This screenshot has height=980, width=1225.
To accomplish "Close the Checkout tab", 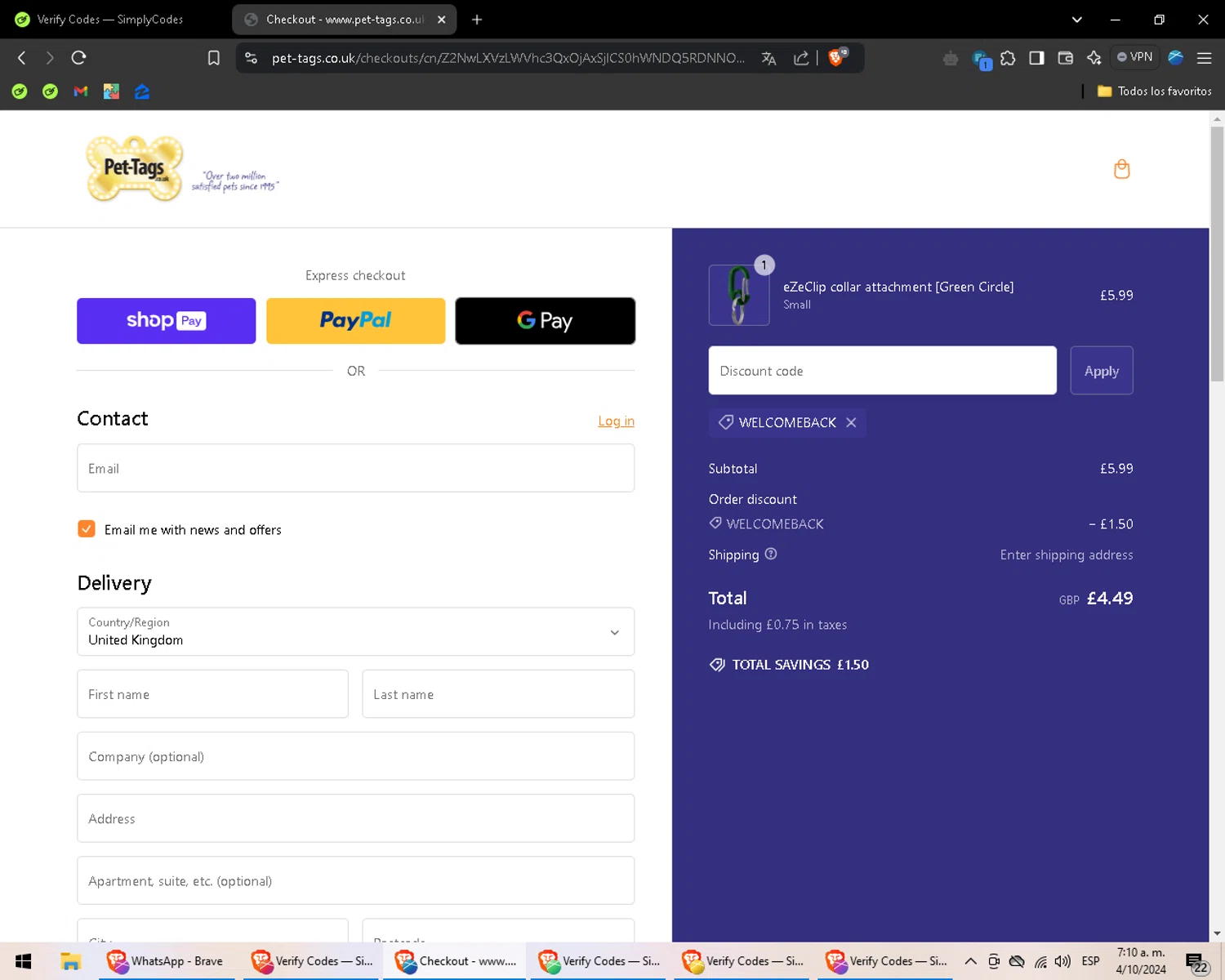I will (x=442, y=20).
